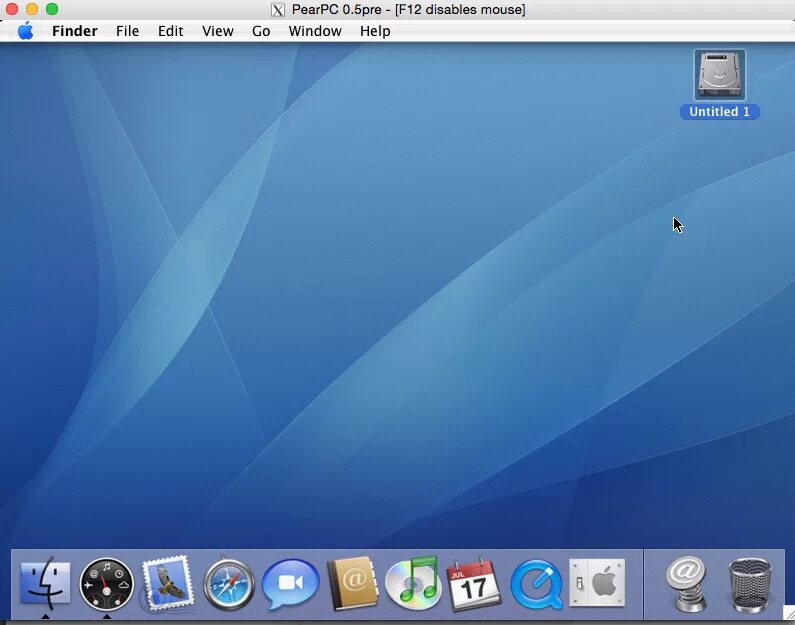Open the Trash in the Dock
The width and height of the screenshot is (795, 625).
750,585
